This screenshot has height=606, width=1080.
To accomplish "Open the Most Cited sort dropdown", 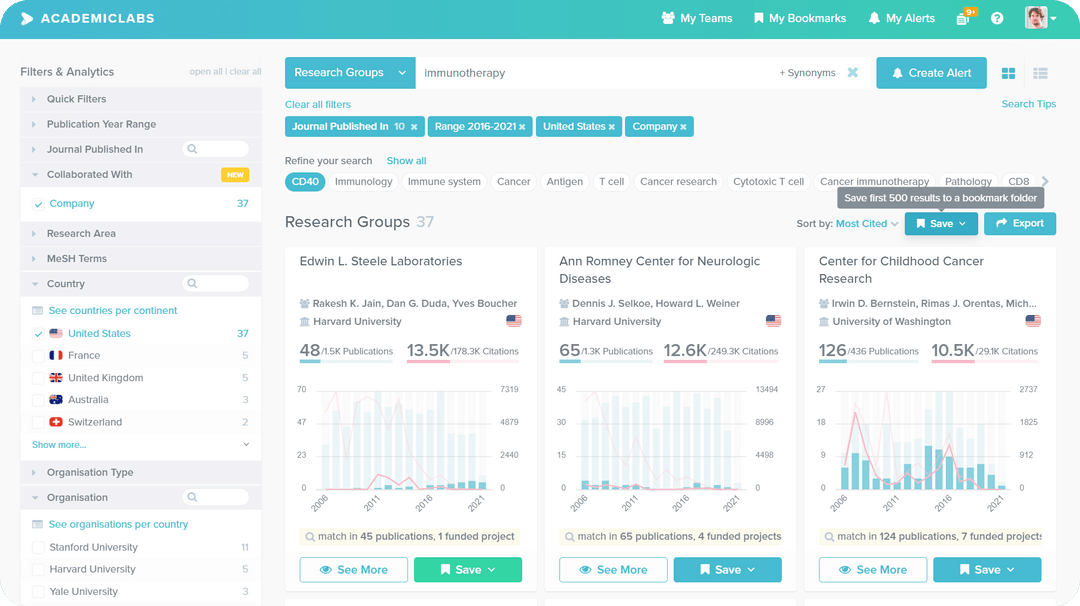I will [861, 224].
